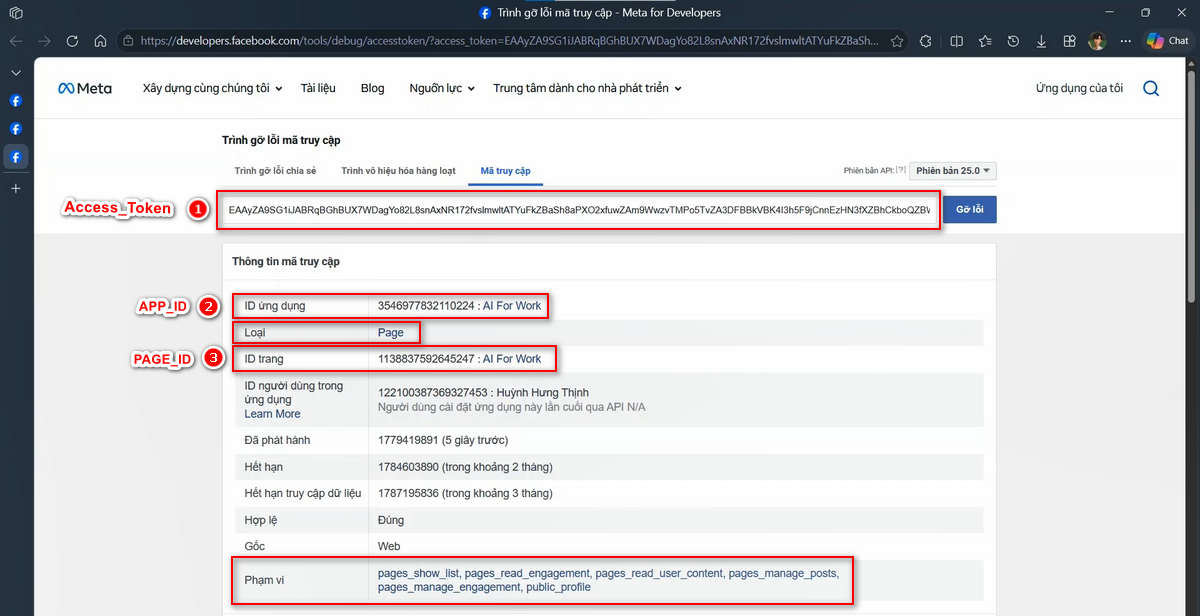Open the pages_manage_engagement scope link
The image size is (1200, 616).
click(449, 587)
